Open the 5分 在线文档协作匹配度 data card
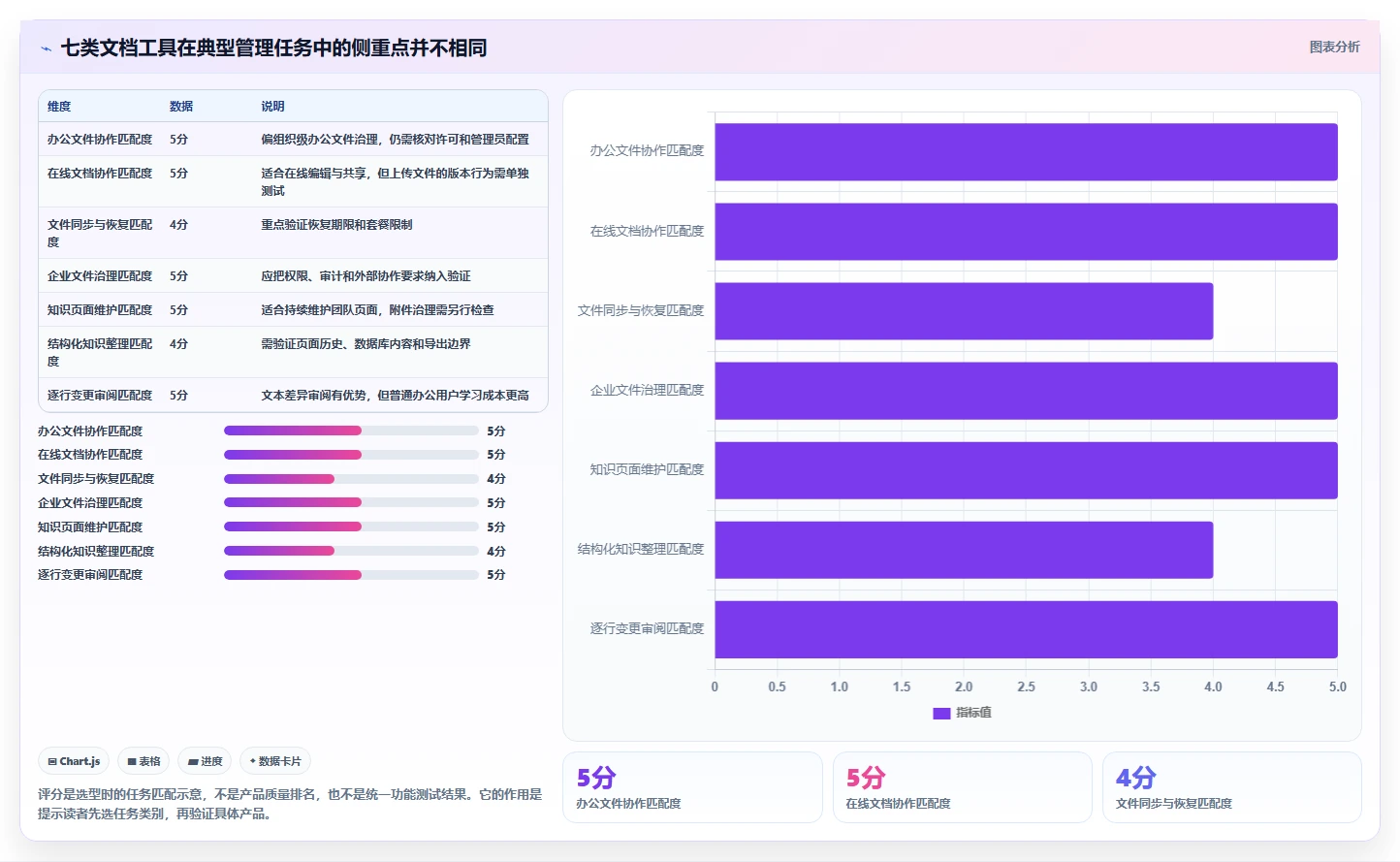 (x=962, y=787)
